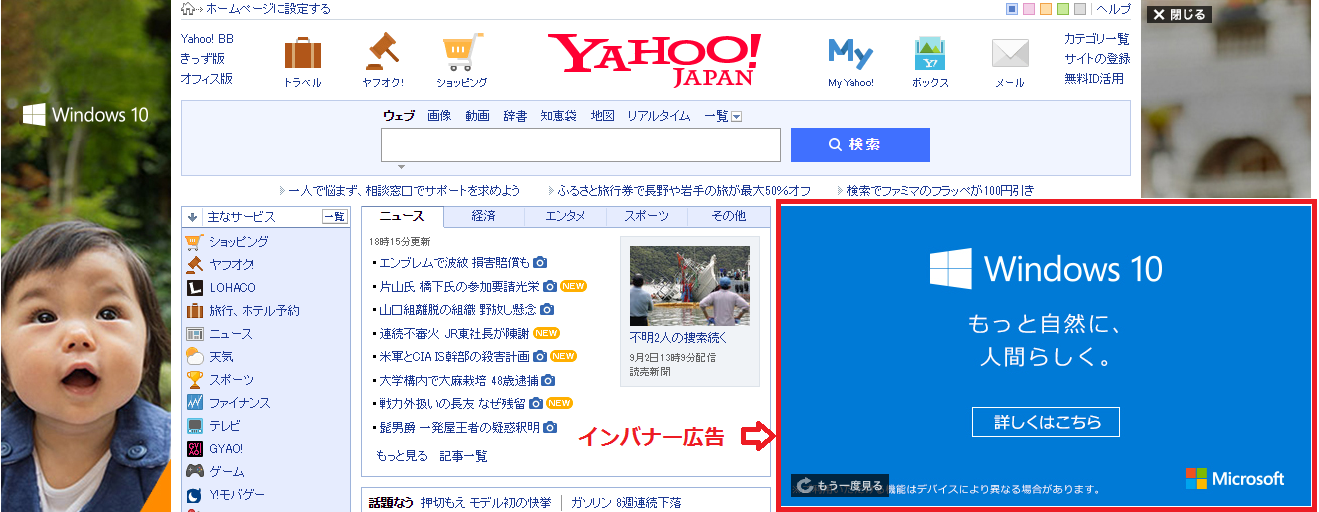Click camera icon beside 山口組離脱の組織 headline
Image resolution: width=1319 pixels, height=512 pixels.
(546, 309)
